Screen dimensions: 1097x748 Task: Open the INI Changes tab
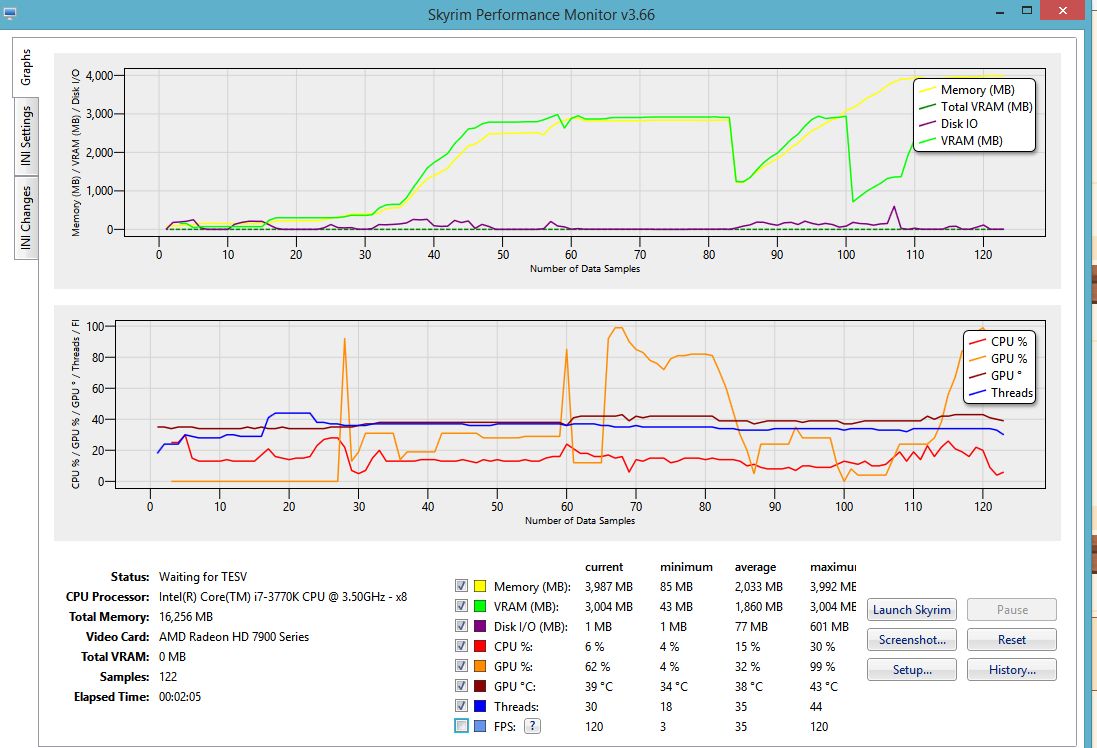(26, 217)
